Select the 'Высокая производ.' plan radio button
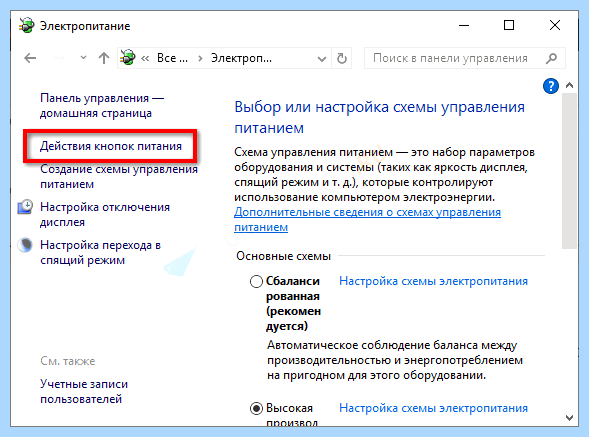Screen dimensions: 589x437 256,408
